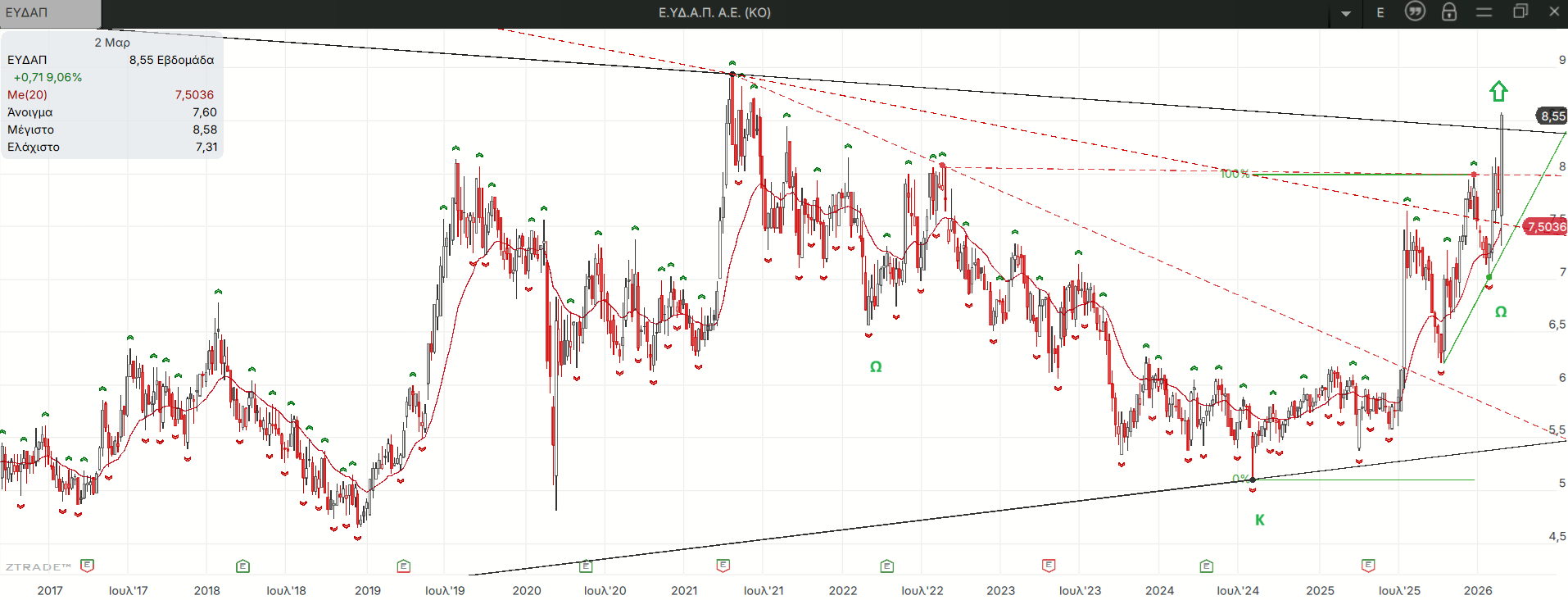Click the red event marker near 2017
Screen dimensions: 1568x600
click(88, 565)
